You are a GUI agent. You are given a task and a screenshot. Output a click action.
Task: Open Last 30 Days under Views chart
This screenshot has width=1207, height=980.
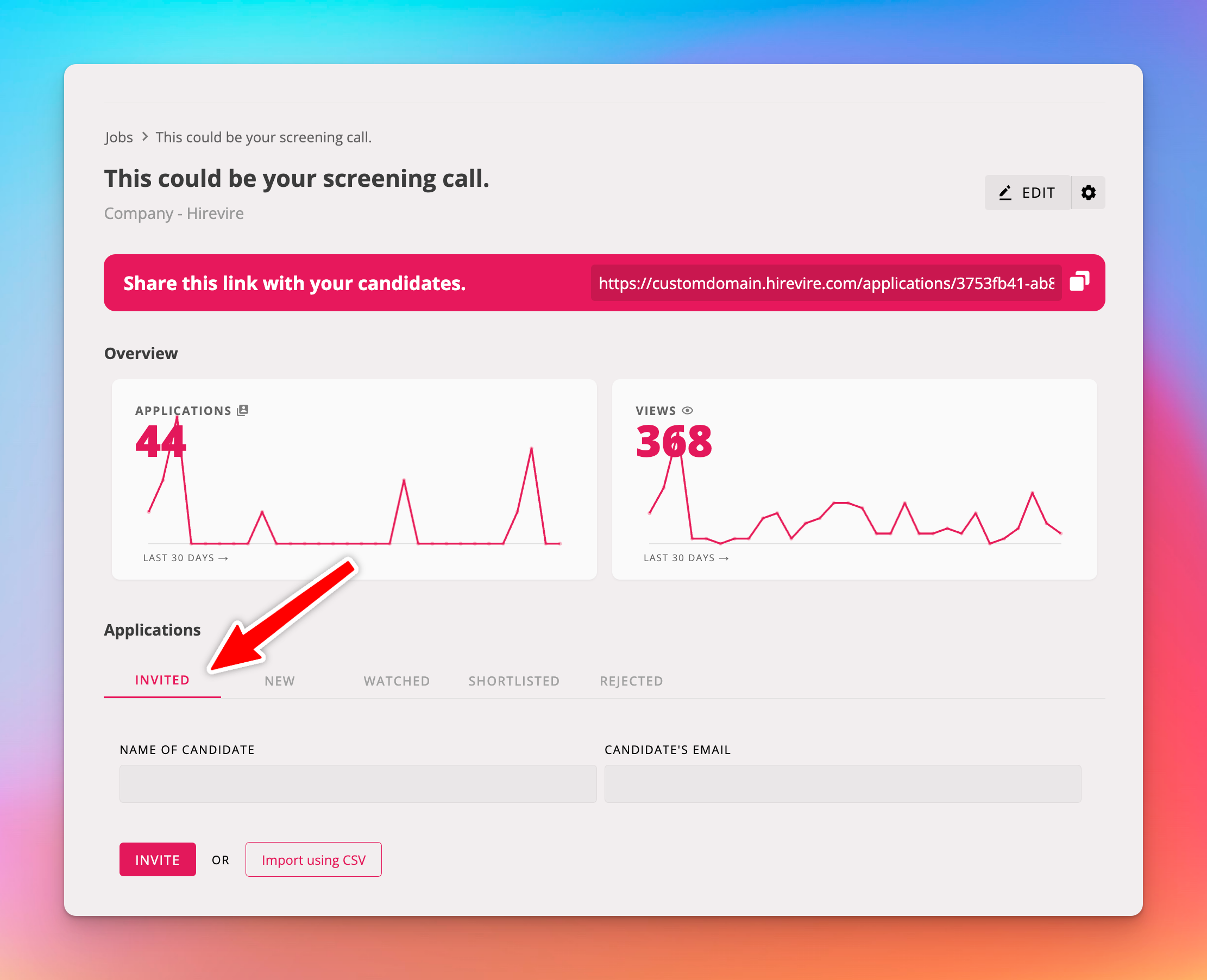(686, 558)
